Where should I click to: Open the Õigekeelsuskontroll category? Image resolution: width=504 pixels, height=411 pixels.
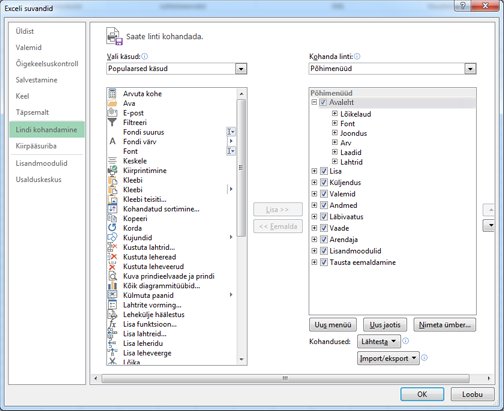(x=47, y=64)
